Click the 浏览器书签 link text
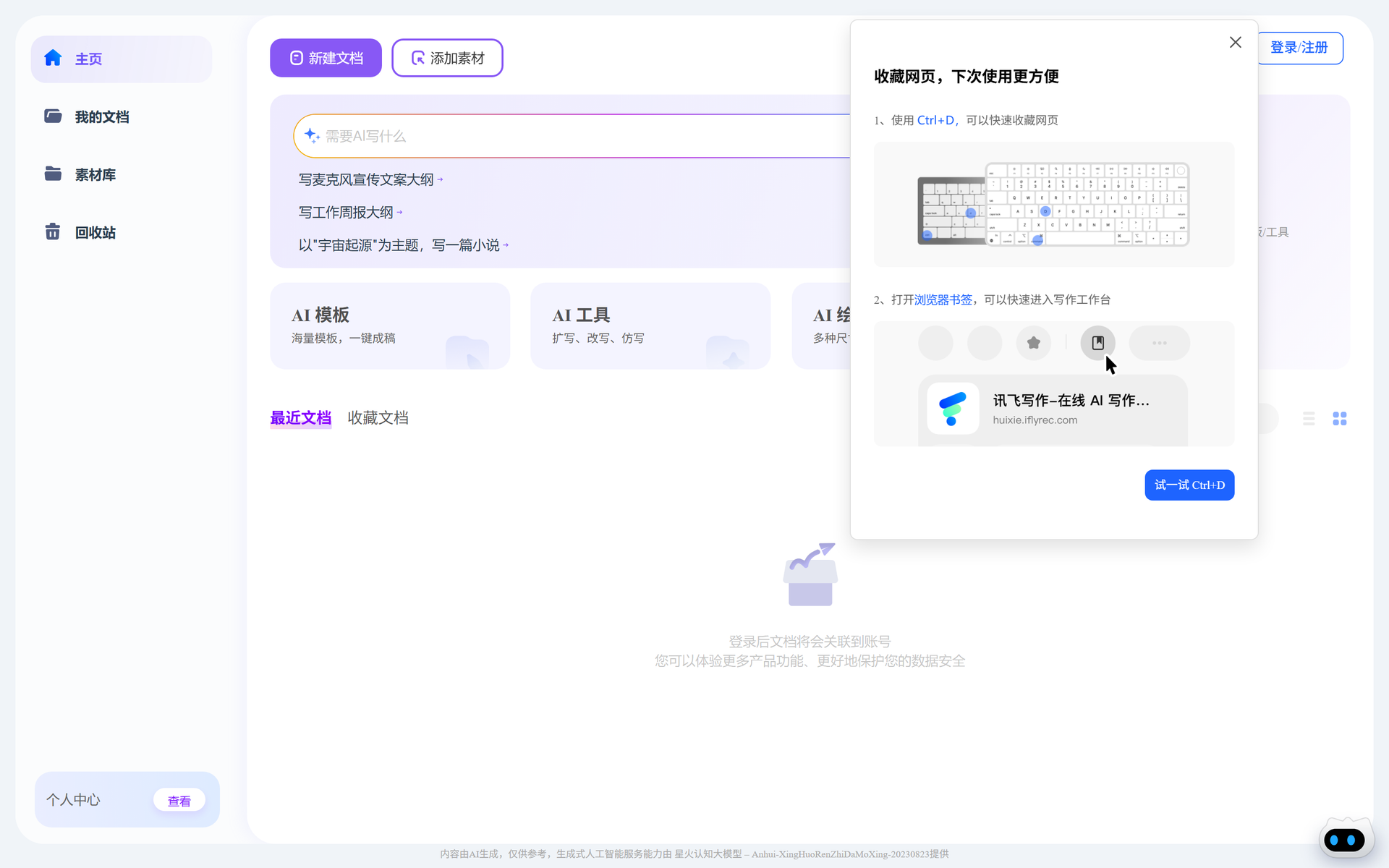The image size is (1389, 868). (x=943, y=299)
